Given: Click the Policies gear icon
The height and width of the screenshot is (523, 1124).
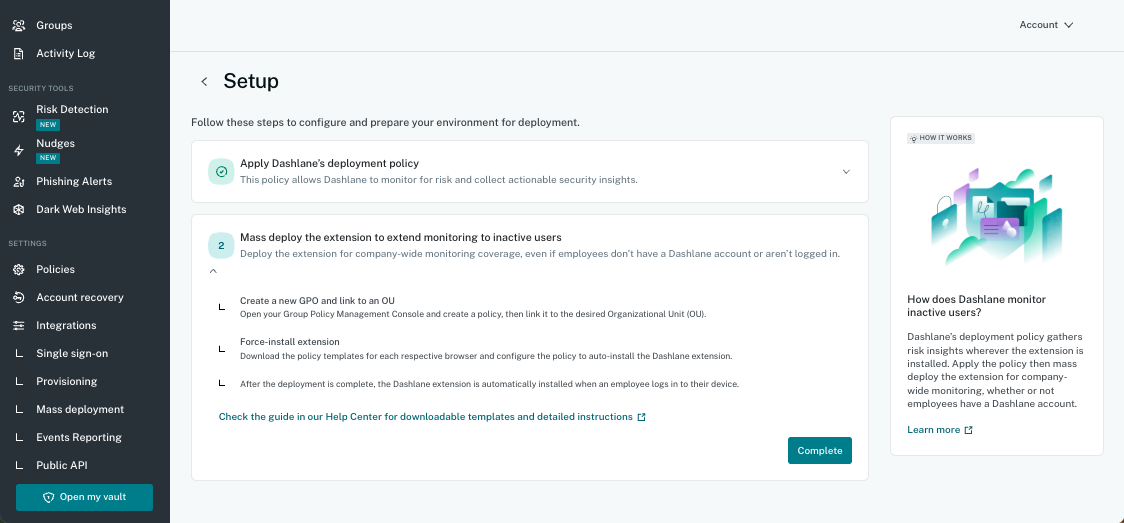Looking at the screenshot, I should [19, 270].
